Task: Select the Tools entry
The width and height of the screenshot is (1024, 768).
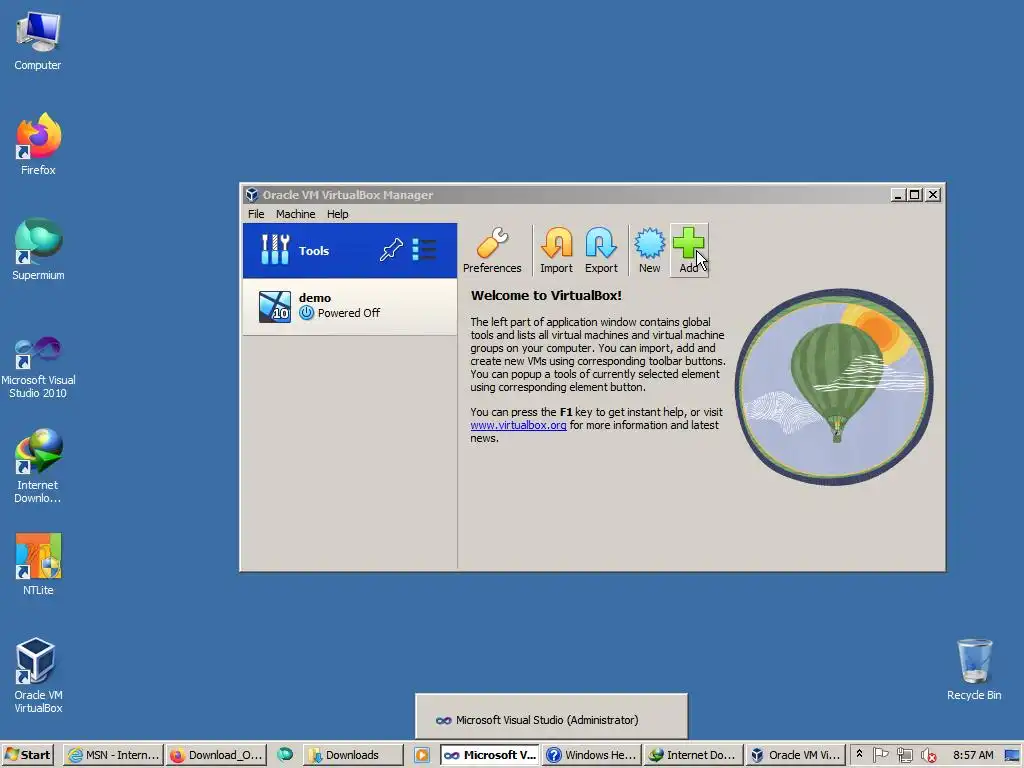Action: click(x=350, y=251)
